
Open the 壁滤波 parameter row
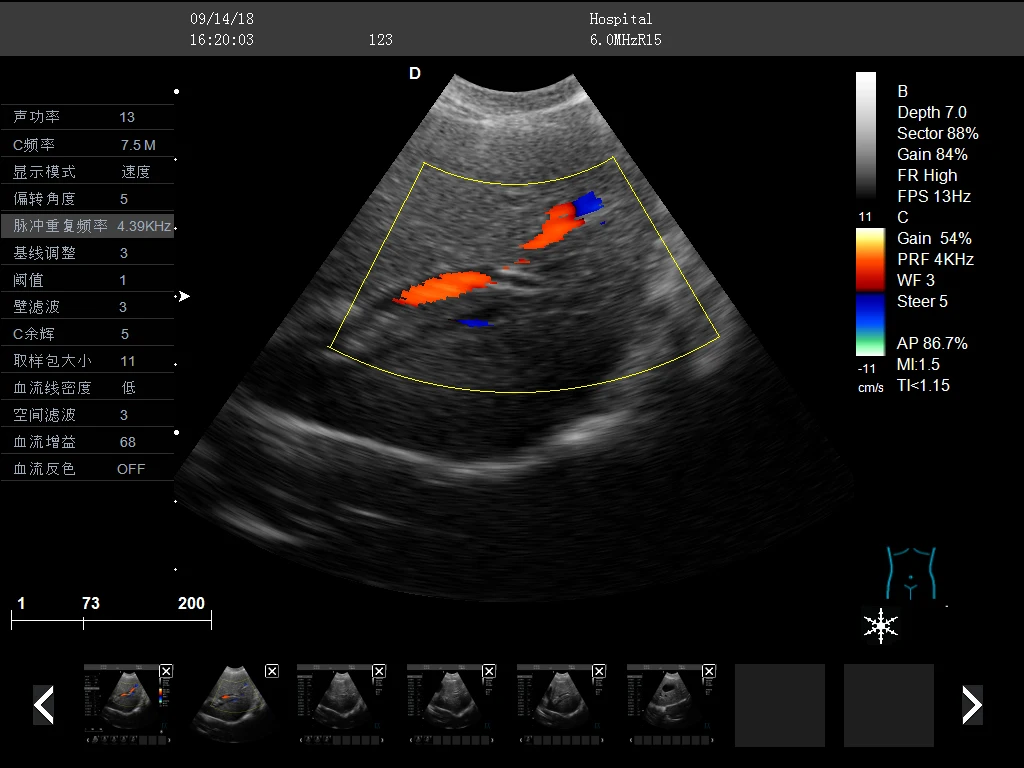coord(87,307)
